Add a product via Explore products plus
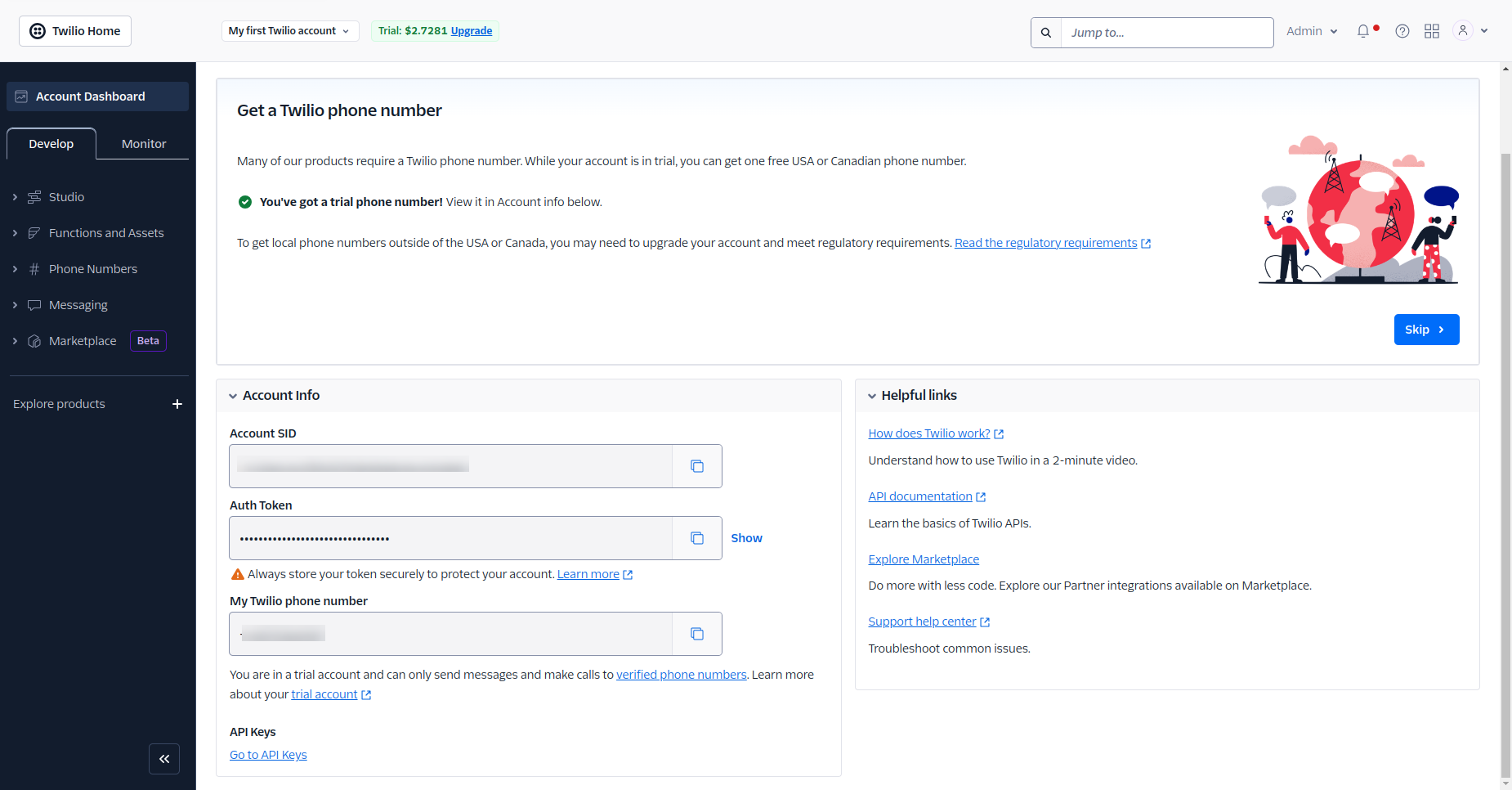This screenshot has width=1512, height=790. point(177,404)
